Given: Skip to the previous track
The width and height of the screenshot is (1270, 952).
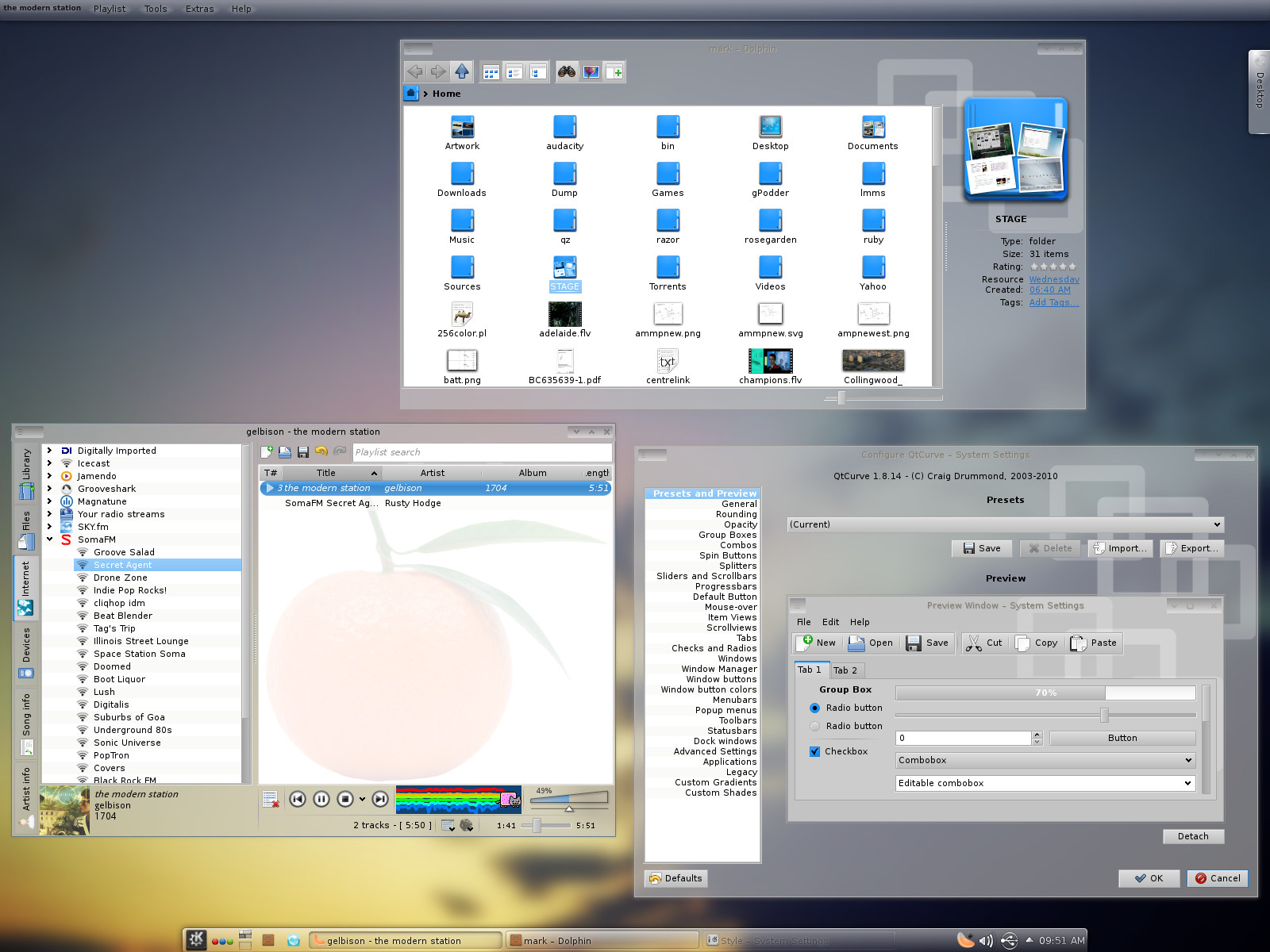Looking at the screenshot, I should point(298,799).
